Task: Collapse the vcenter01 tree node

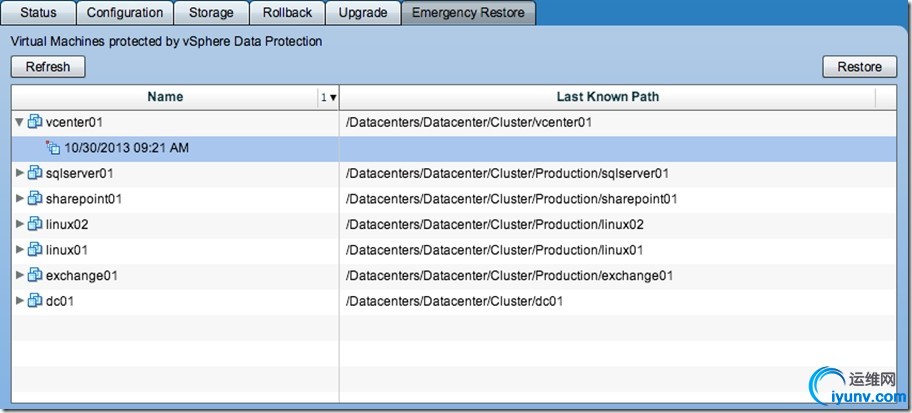Action: pos(19,122)
